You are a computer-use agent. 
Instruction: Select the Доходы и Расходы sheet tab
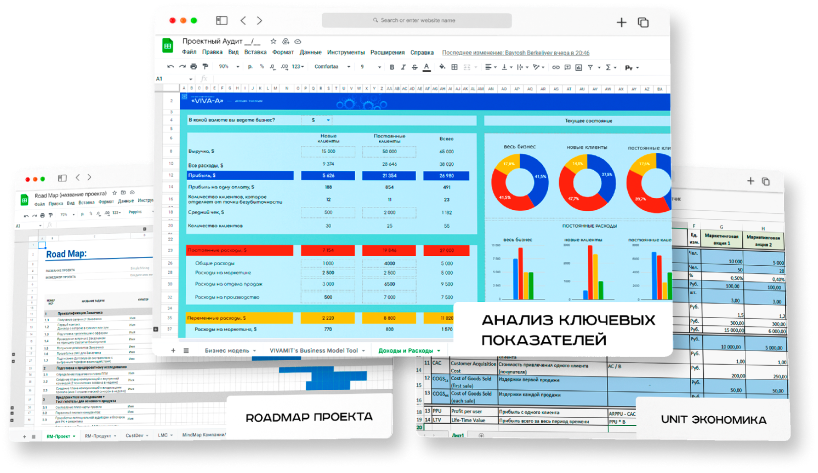(407, 351)
